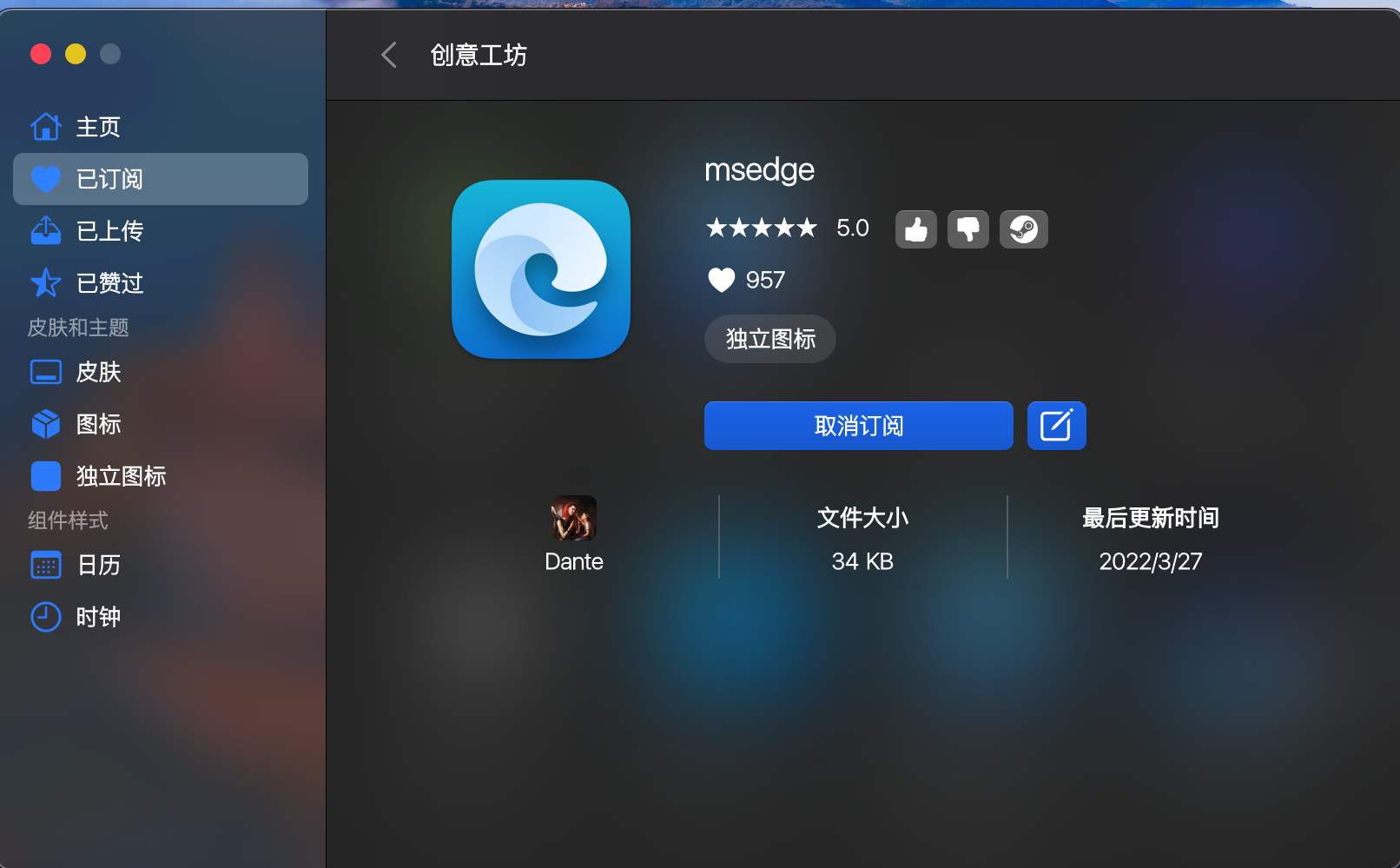Give msedge a thumbs down
Viewport: 1400px width, 868px height.
(x=968, y=229)
